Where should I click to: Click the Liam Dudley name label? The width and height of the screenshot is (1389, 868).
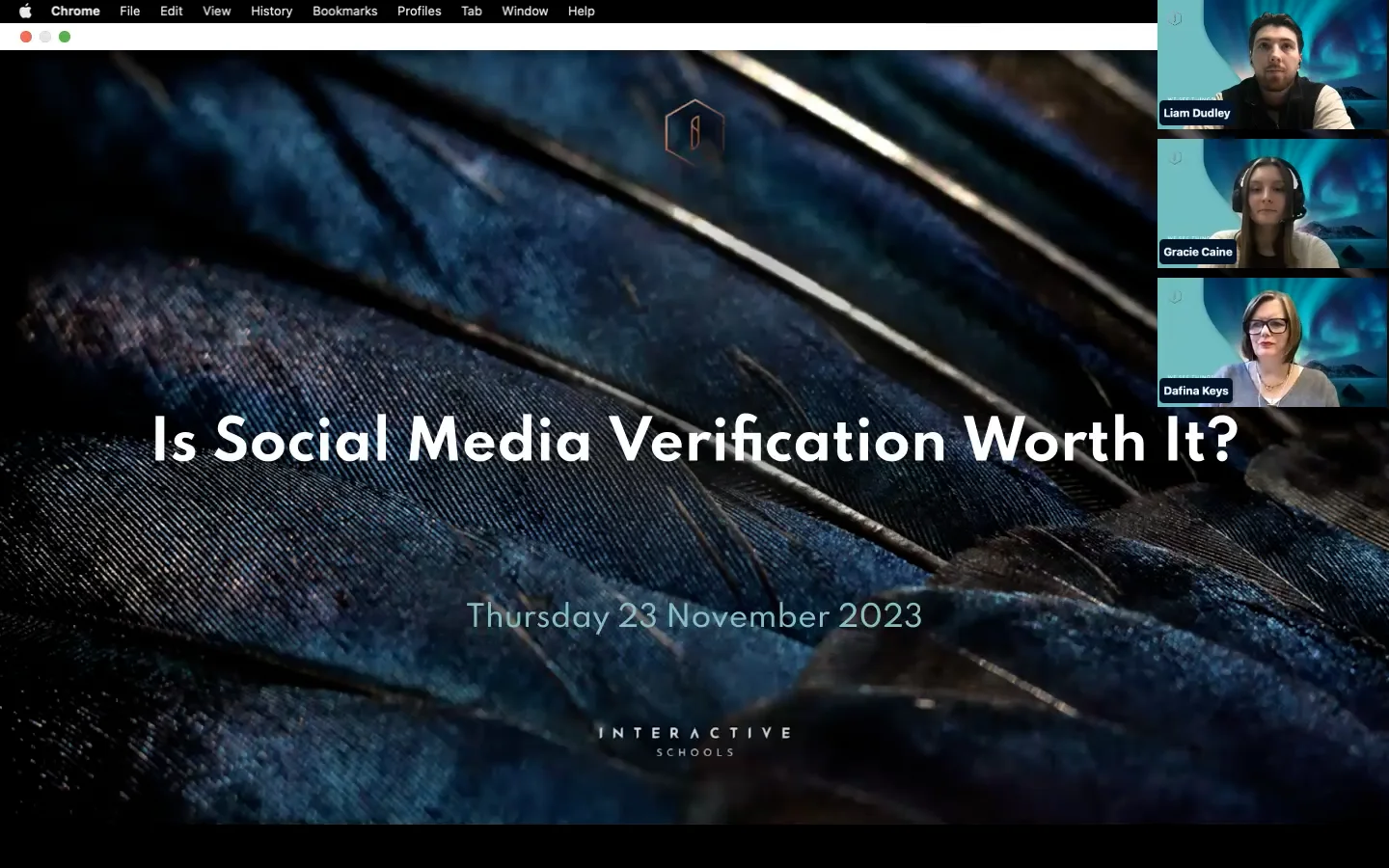click(x=1197, y=113)
